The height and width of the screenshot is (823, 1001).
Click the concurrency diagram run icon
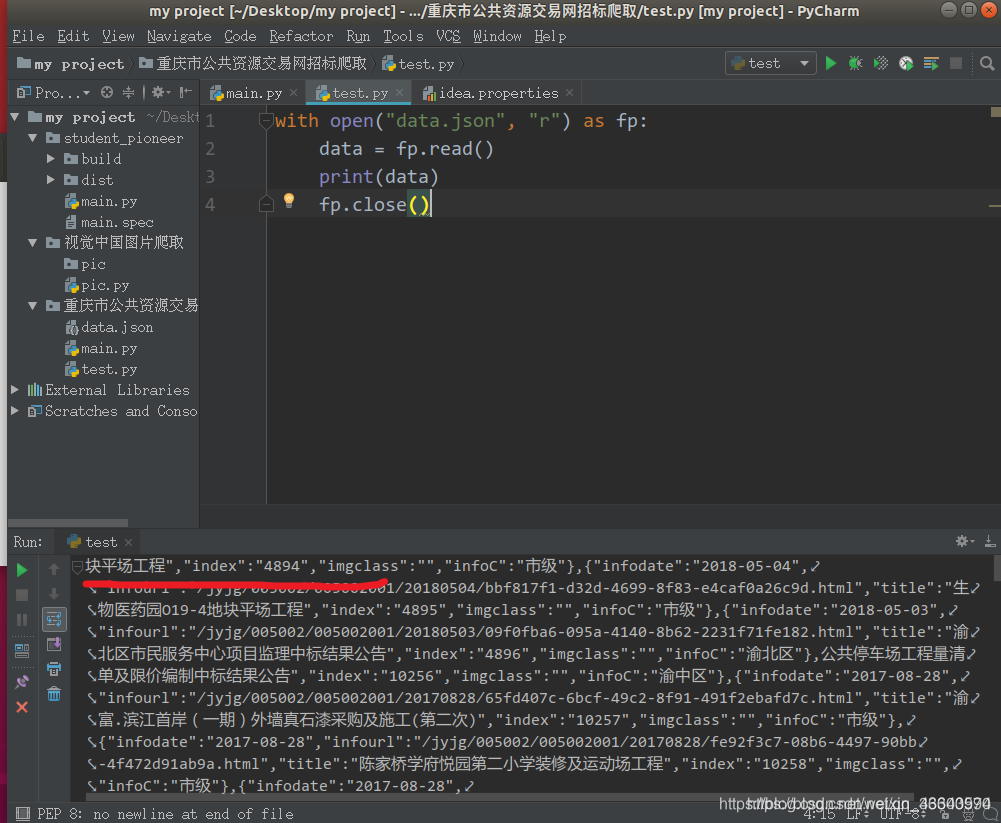click(x=931, y=63)
